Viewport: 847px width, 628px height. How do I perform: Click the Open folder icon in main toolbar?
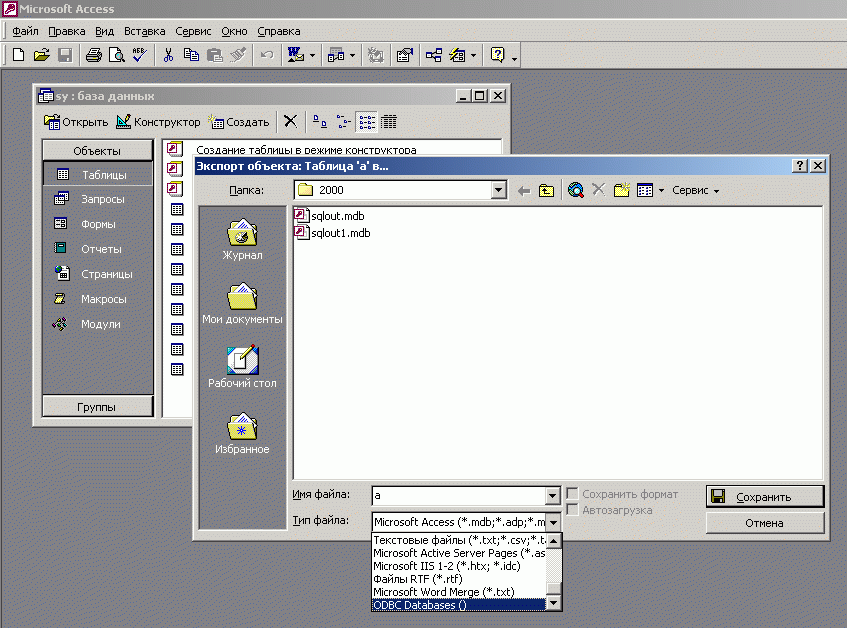tap(42, 55)
